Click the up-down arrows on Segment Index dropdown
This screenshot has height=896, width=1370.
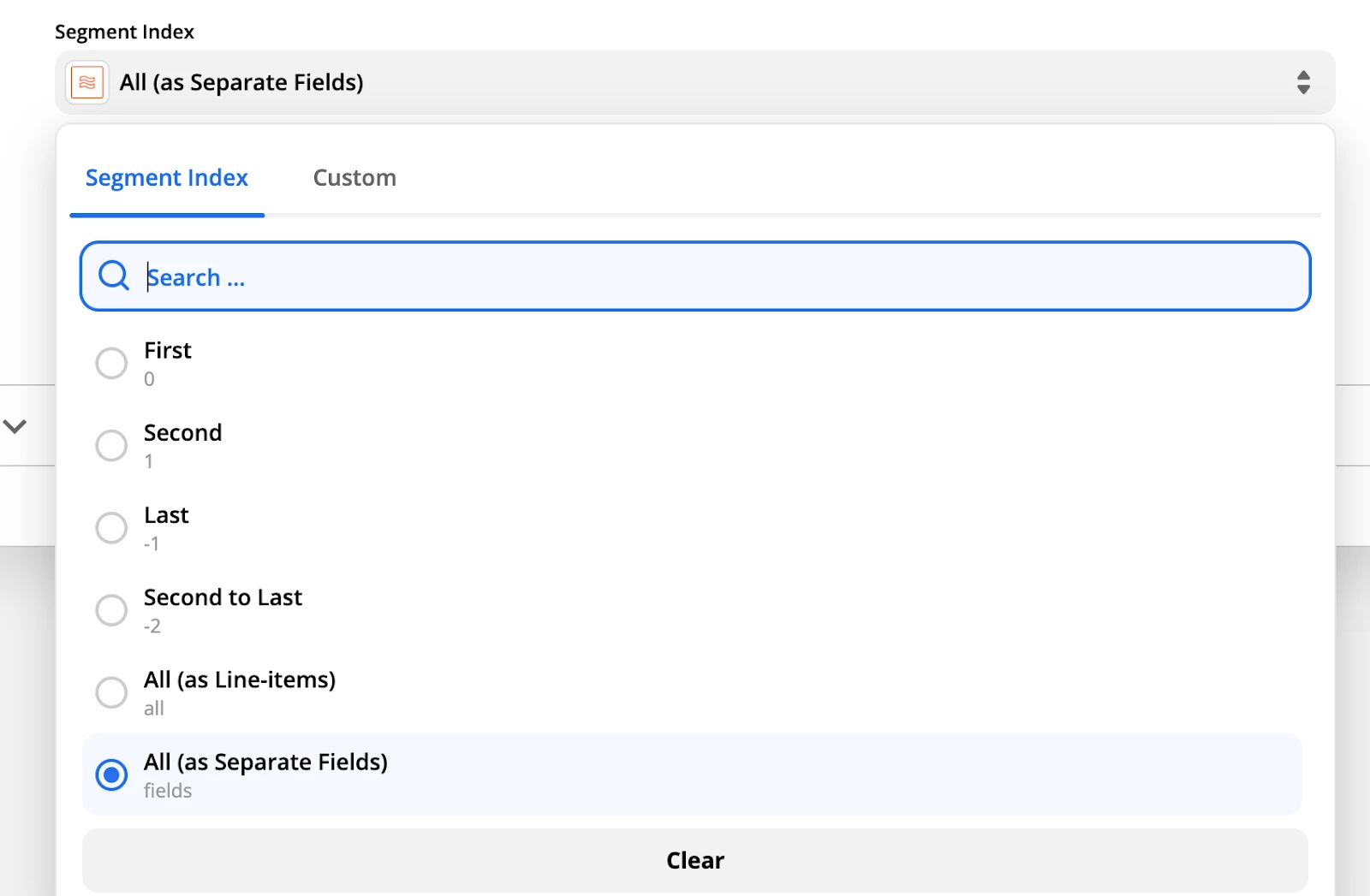pyautogui.click(x=1303, y=82)
